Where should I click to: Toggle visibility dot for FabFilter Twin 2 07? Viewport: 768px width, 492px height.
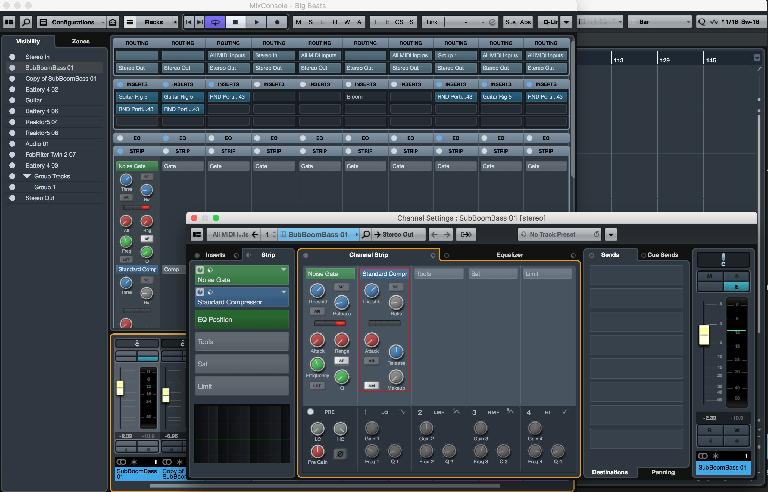point(12,154)
